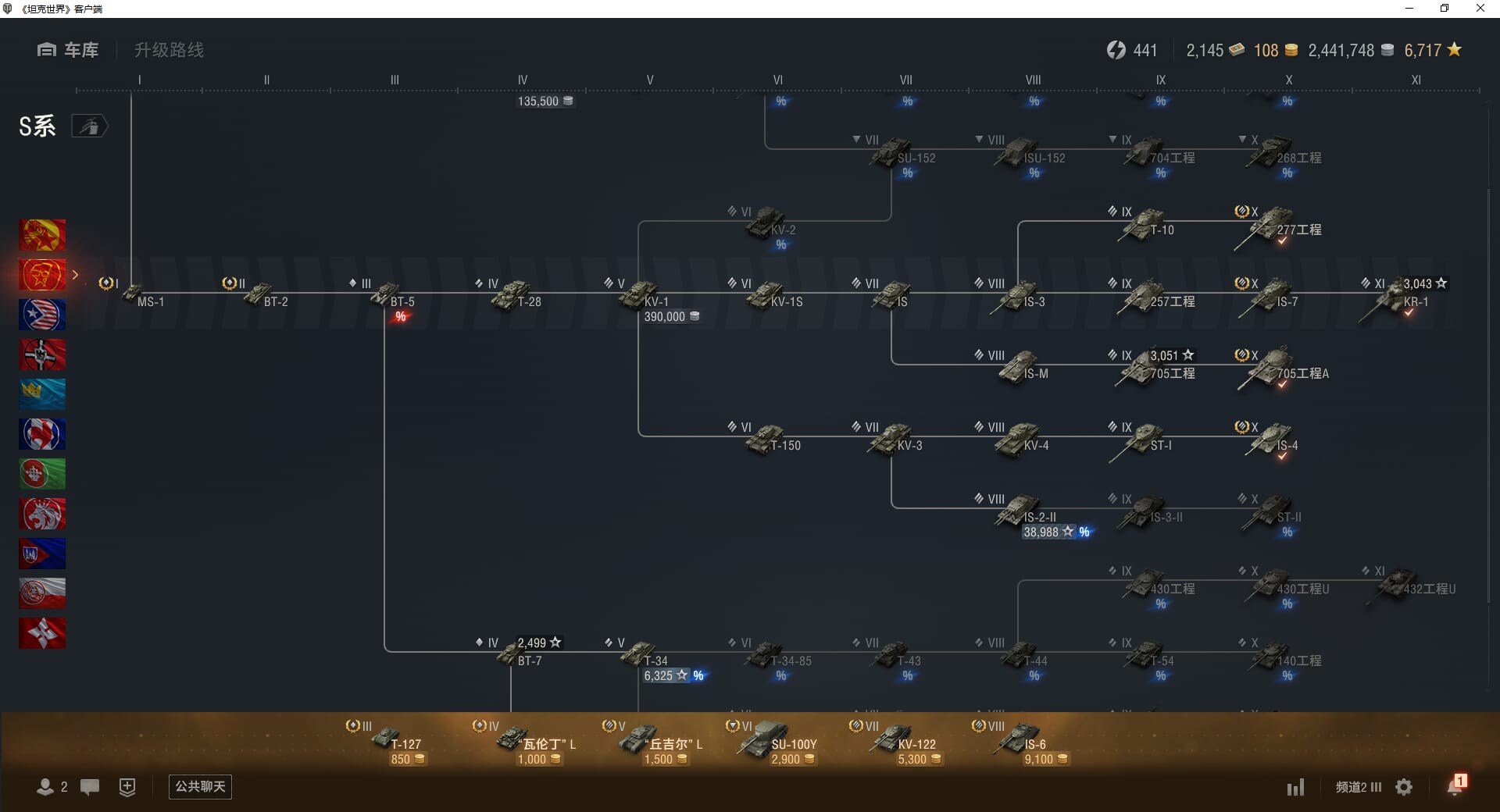This screenshot has width=1500, height=812.
Task: Expand the arrow beside the selected nation flag
Action: tap(76, 275)
